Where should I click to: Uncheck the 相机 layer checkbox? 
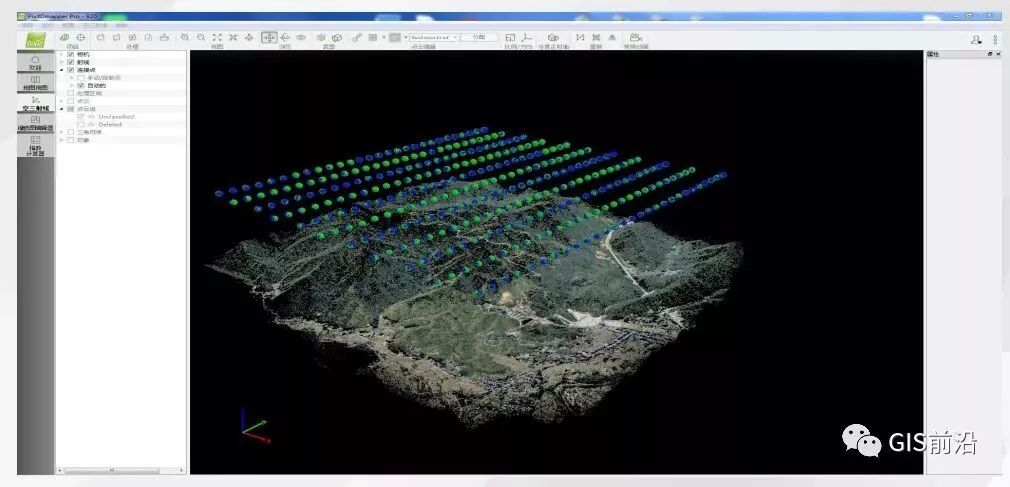tap(71, 55)
